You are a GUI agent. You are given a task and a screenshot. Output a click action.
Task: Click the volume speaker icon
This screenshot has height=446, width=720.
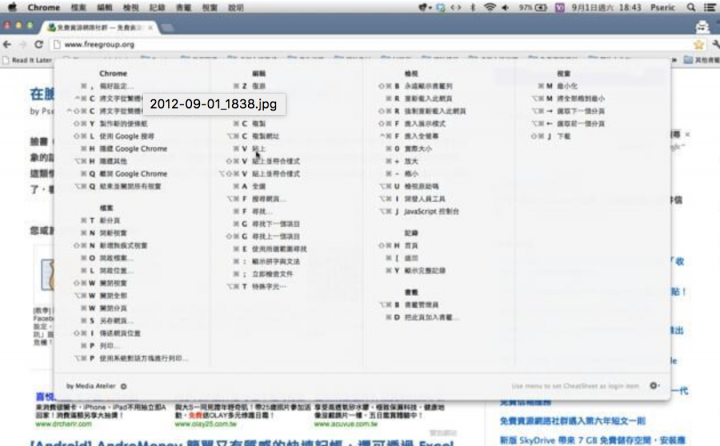506,7
